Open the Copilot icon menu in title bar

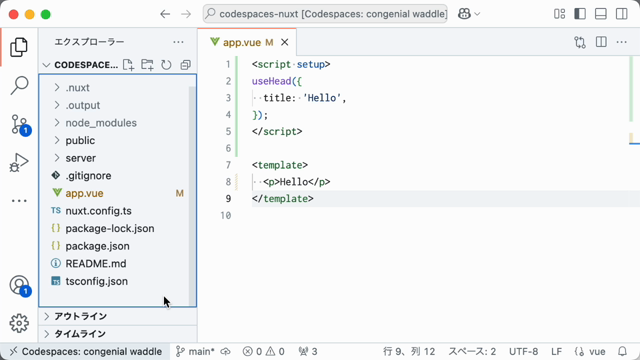(x=468, y=14)
